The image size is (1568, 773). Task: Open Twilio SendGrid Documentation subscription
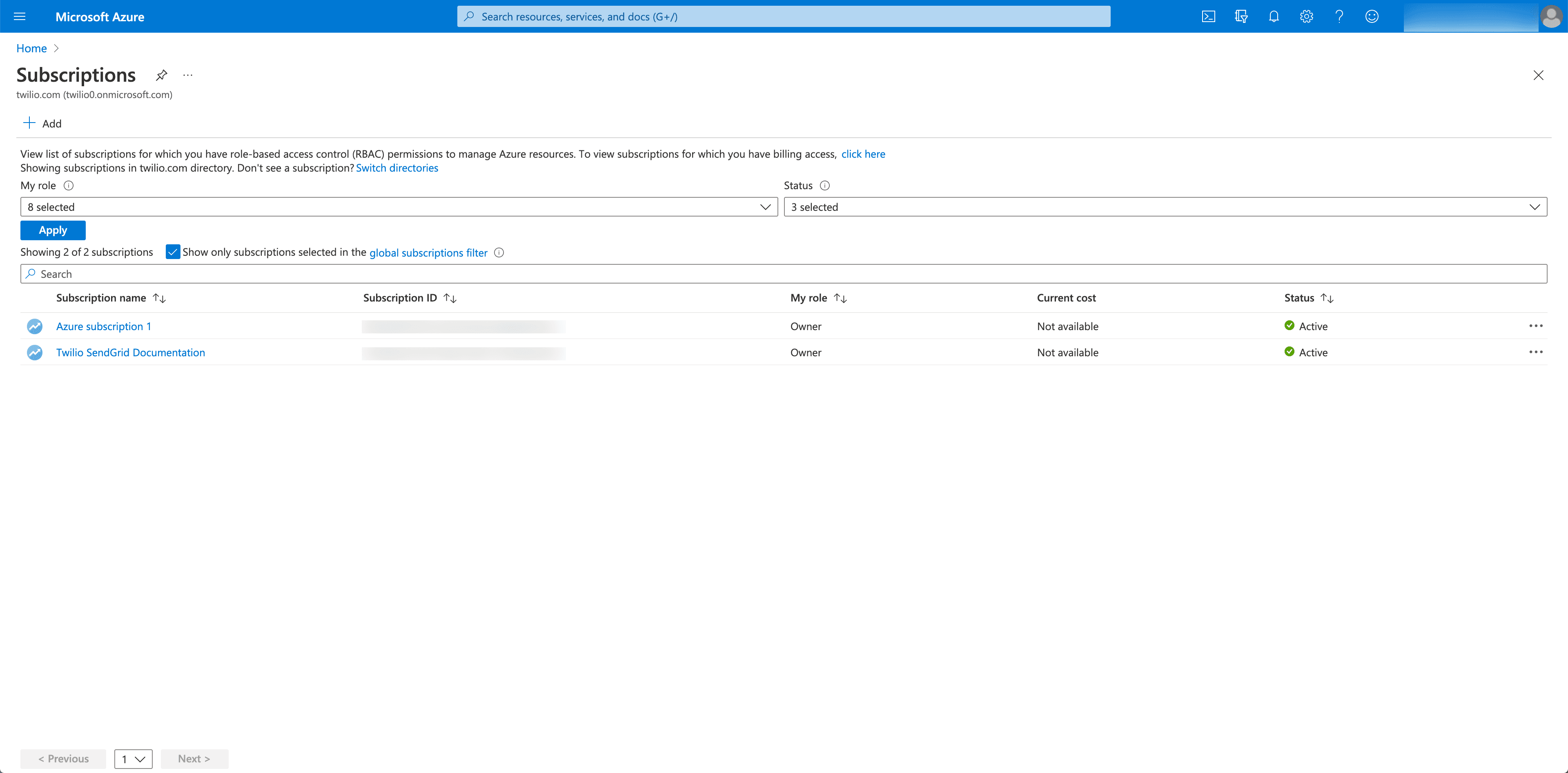tap(130, 352)
